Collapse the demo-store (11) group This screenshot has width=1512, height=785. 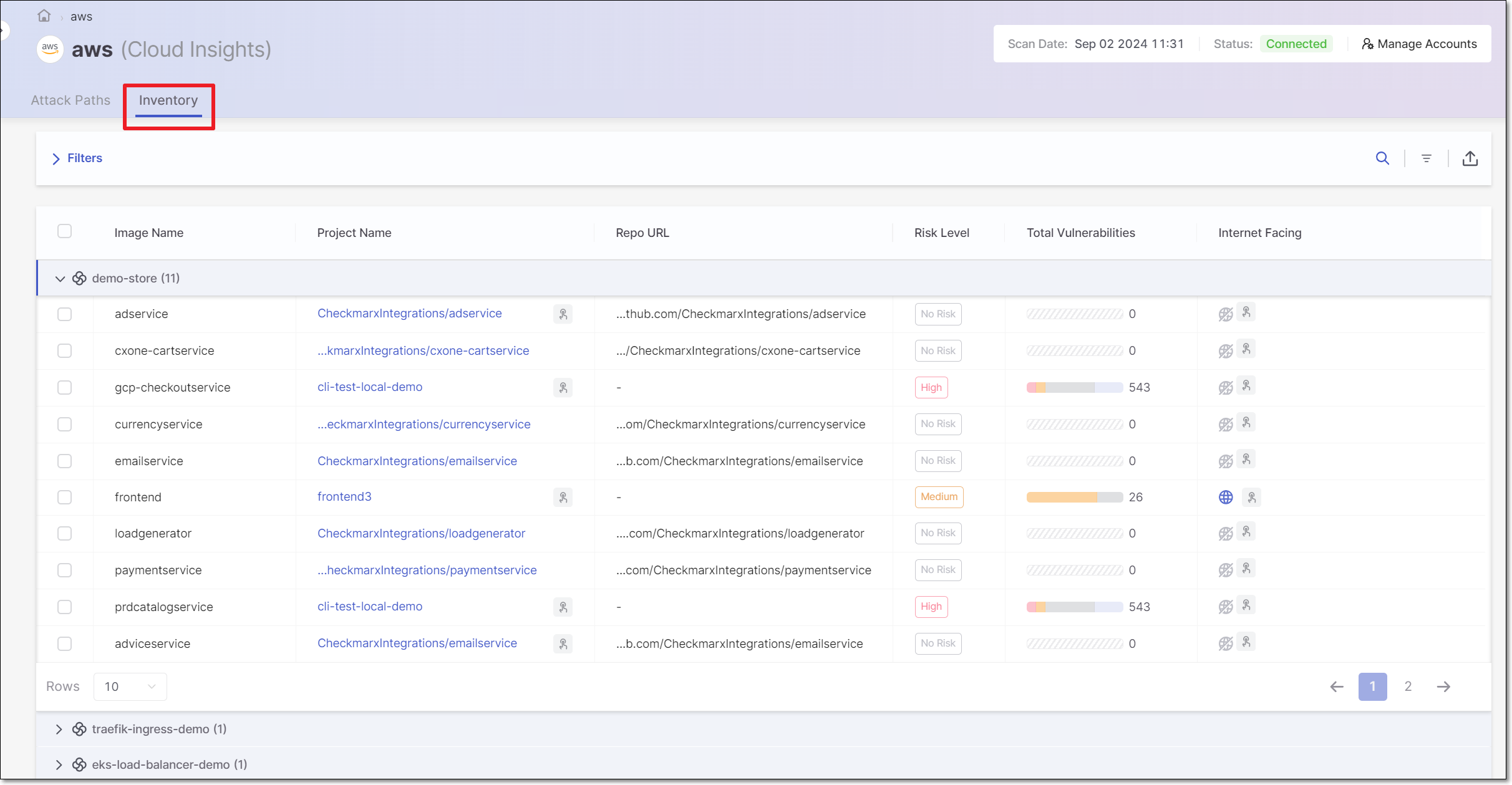click(60, 279)
